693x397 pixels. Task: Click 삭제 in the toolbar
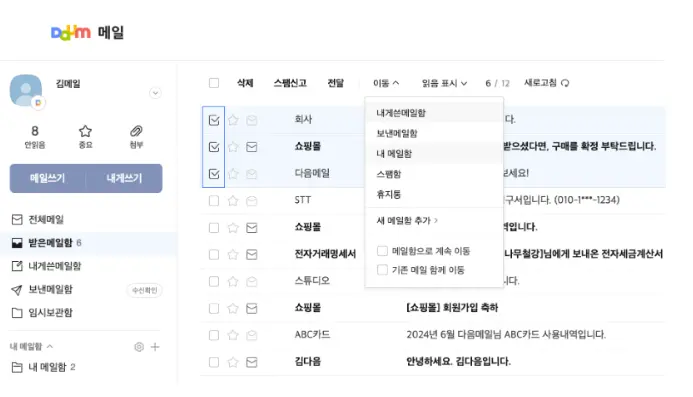(x=245, y=83)
